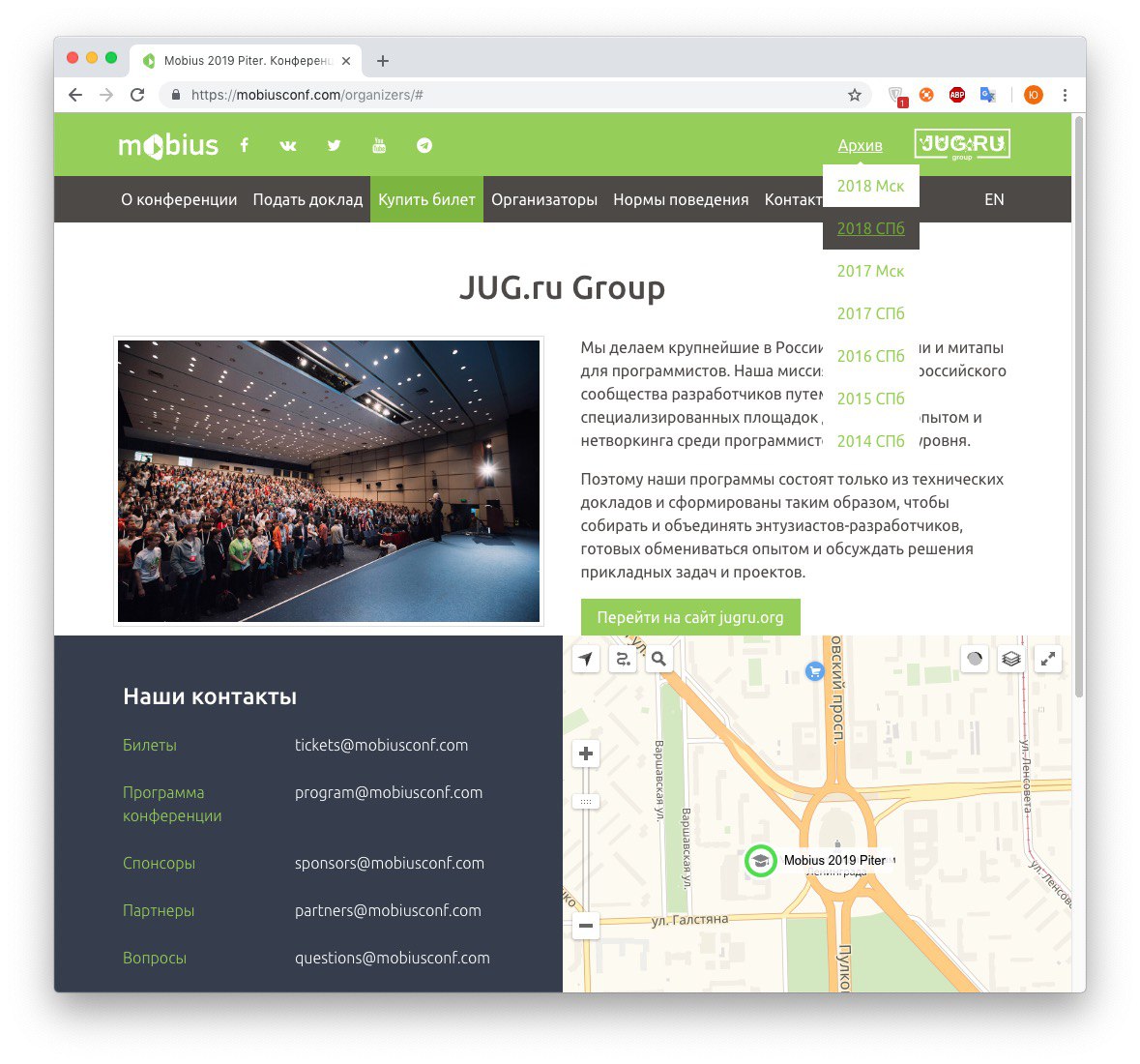Open the Telegram social icon
Image resolution: width=1140 pixels, height=1064 pixels.
click(424, 145)
